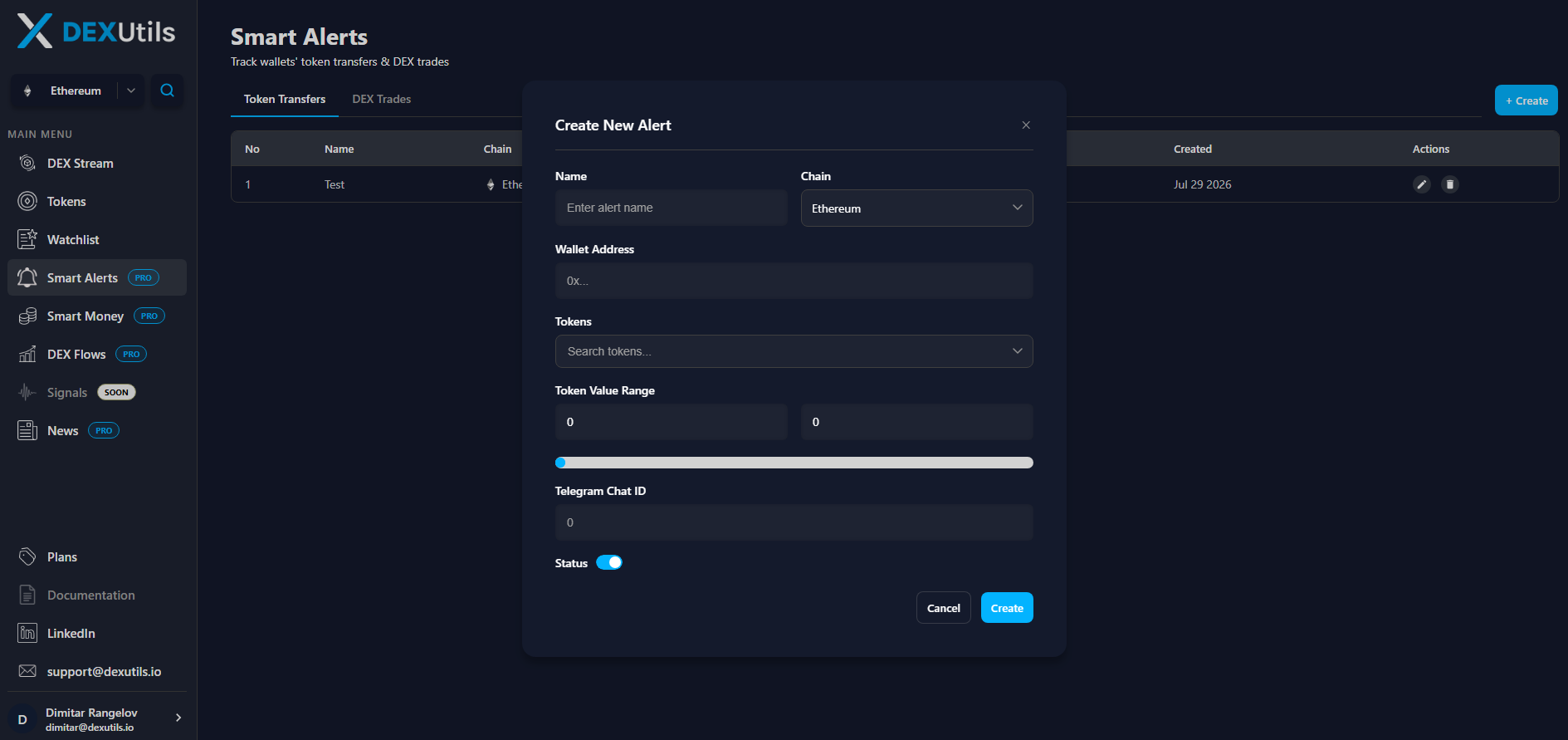Image resolution: width=1568 pixels, height=740 pixels.
Task: Click the Smart Money coins icon
Action: point(27,316)
